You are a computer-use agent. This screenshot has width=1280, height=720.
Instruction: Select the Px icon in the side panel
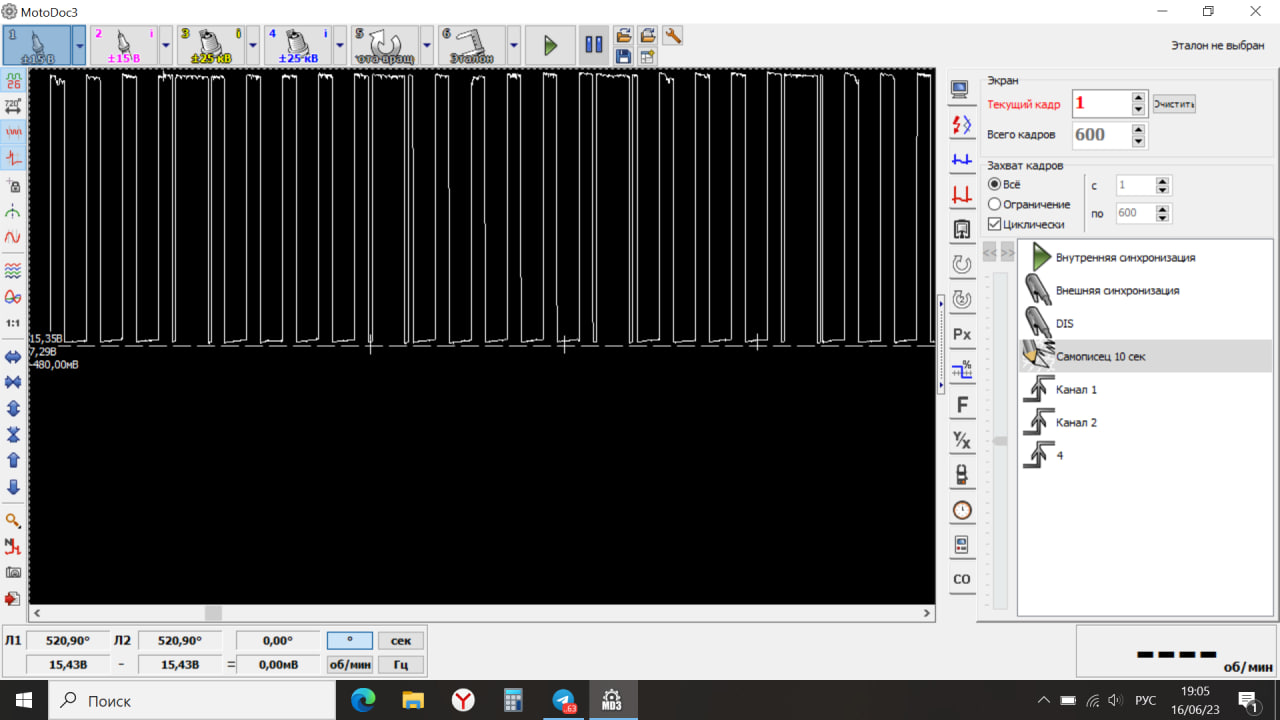tap(962, 334)
